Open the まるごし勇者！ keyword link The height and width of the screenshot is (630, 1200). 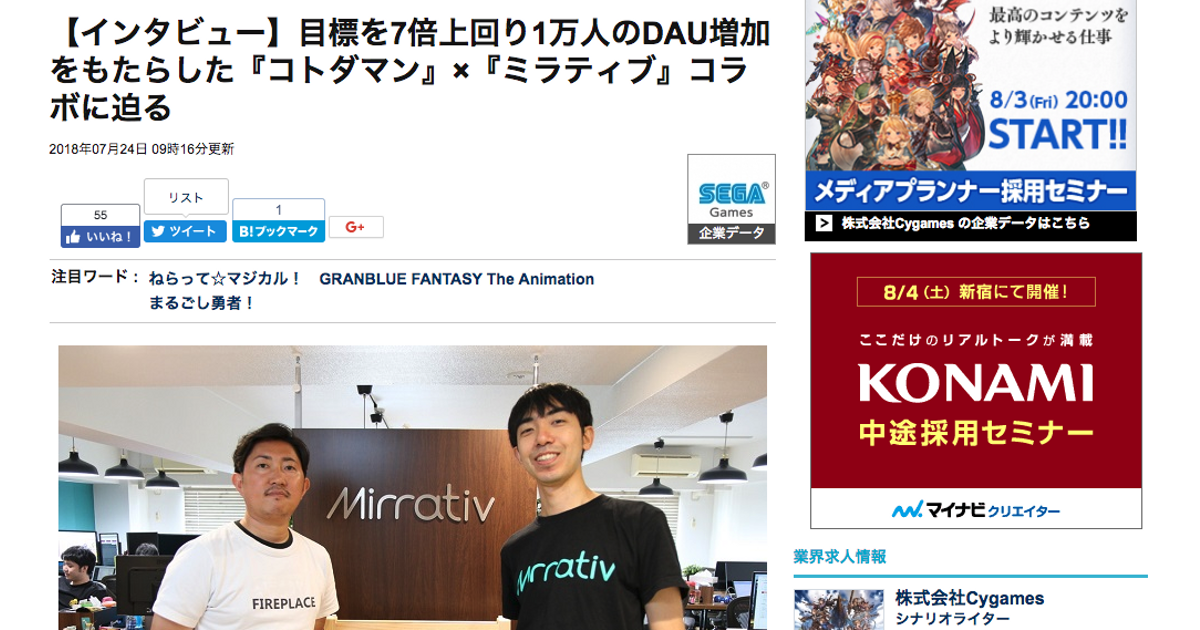coord(201,302)
